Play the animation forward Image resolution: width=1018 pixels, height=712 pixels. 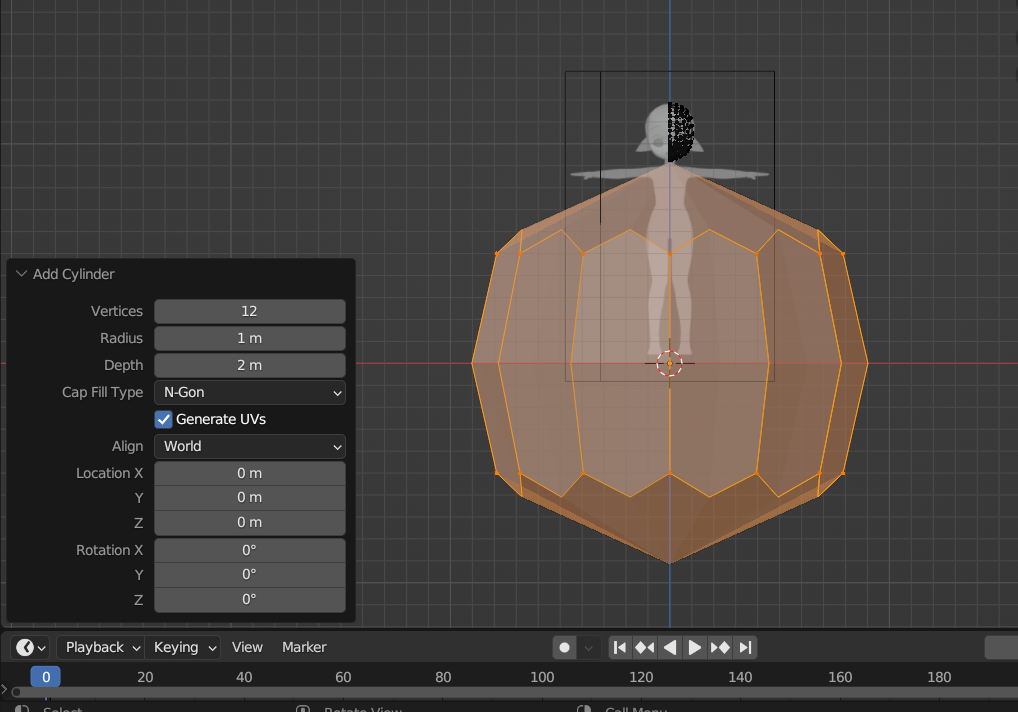tap(695, 647)
